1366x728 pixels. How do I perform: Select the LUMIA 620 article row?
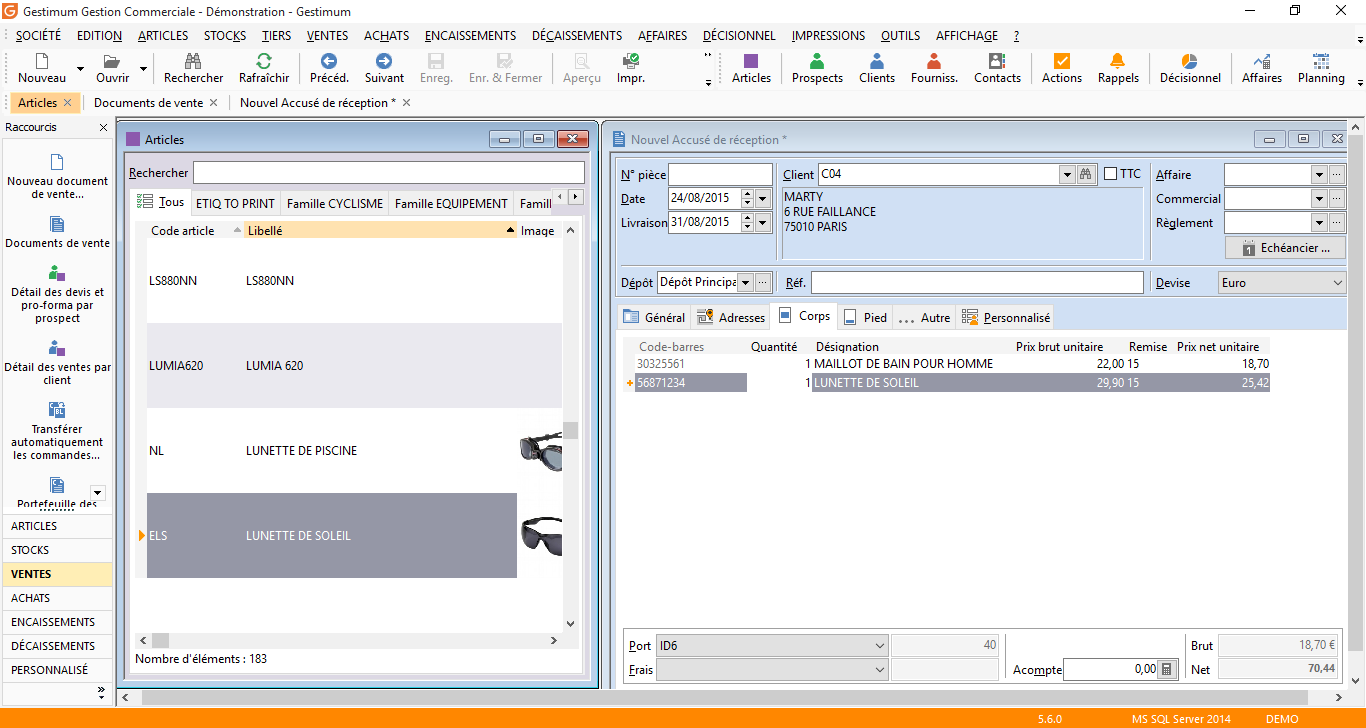point(354,365)
